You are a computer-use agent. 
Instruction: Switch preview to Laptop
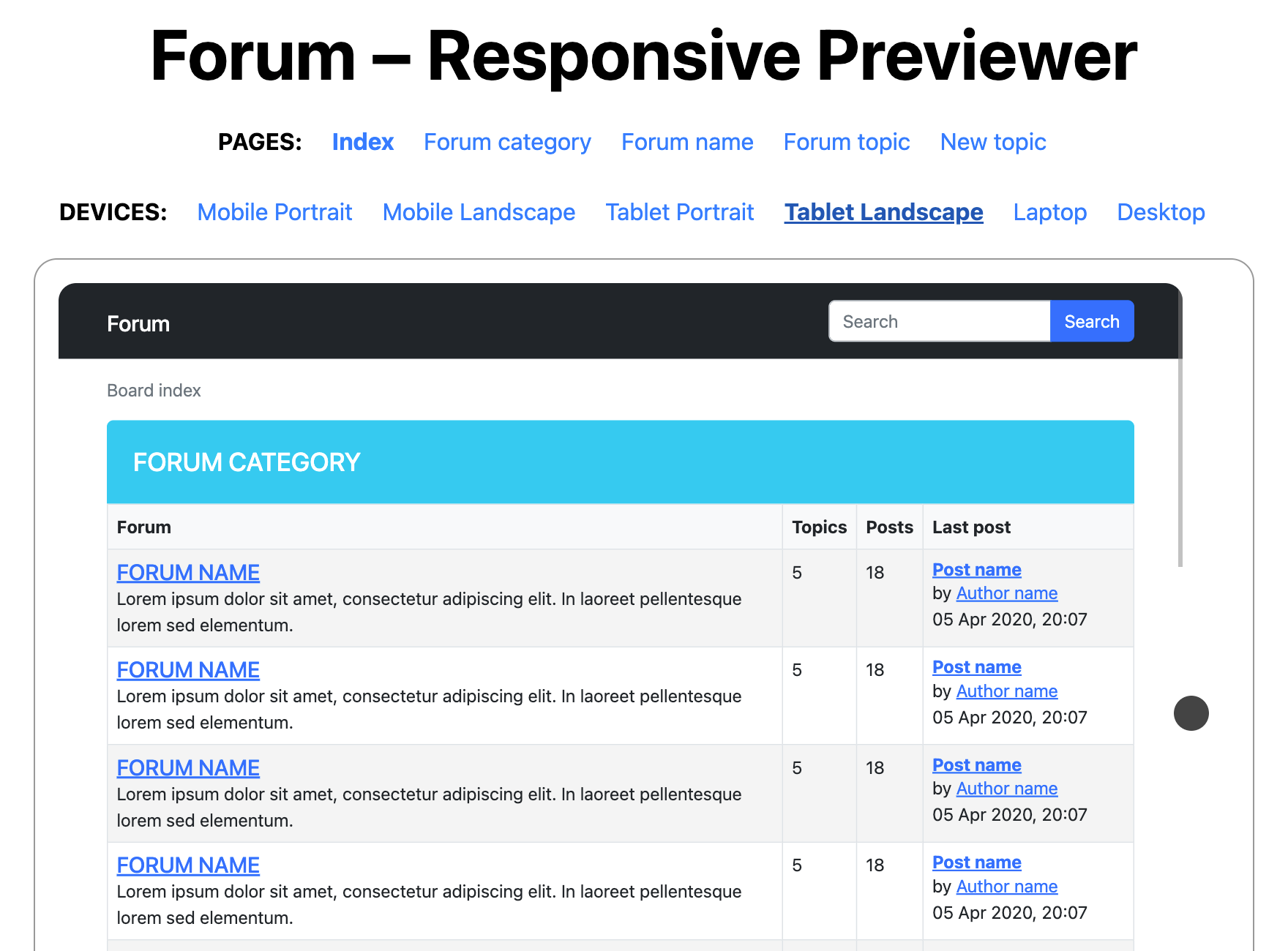point(1050,212)
